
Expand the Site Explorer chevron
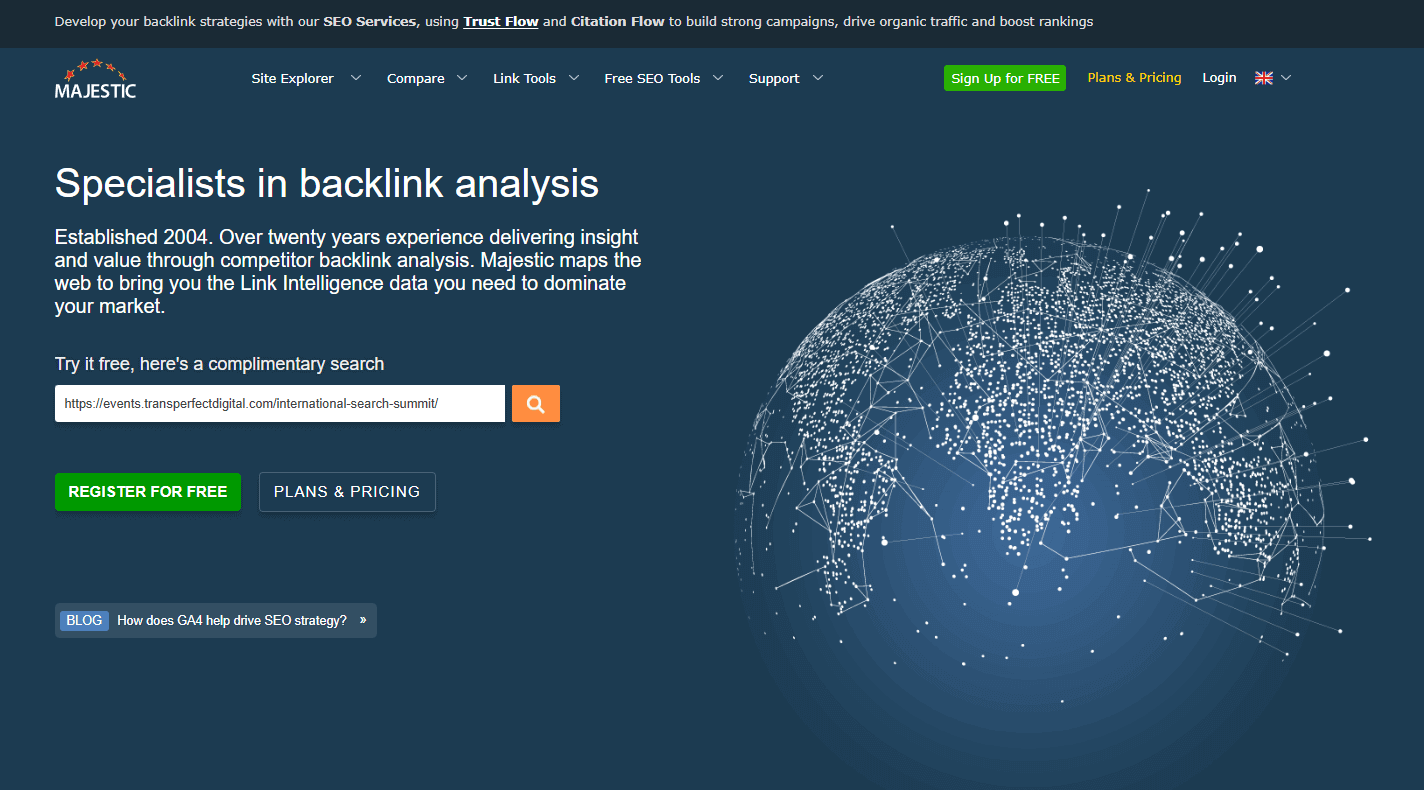(356, 78)
